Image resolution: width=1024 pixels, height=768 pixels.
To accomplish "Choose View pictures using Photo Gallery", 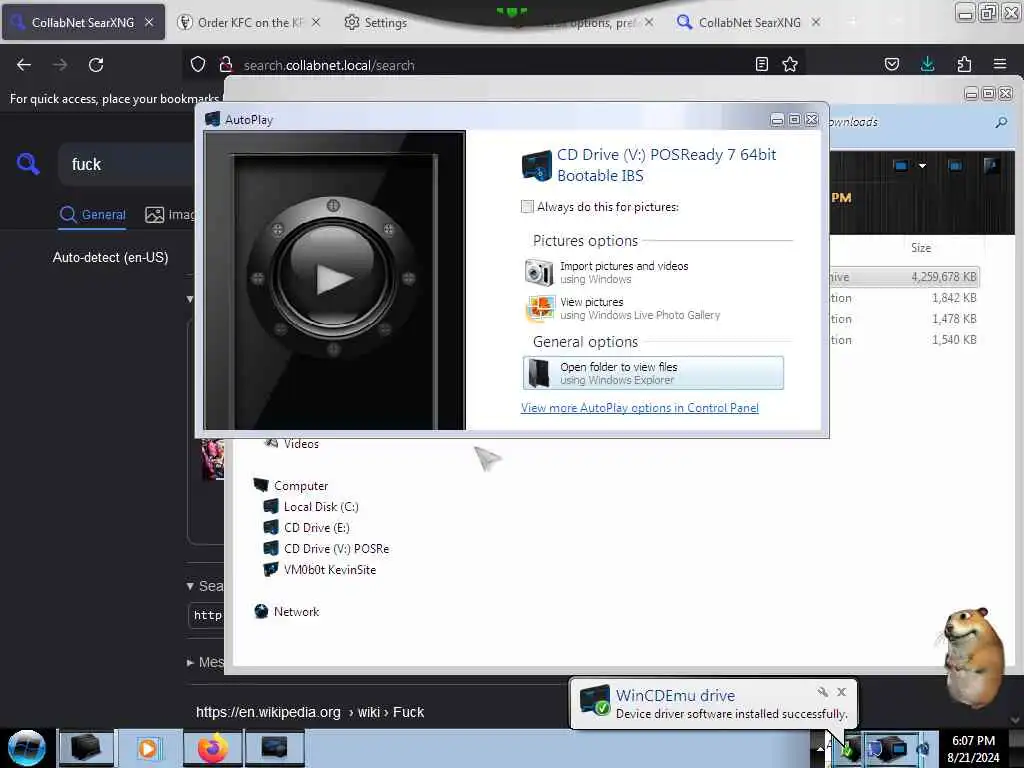I will click(653, 308).
